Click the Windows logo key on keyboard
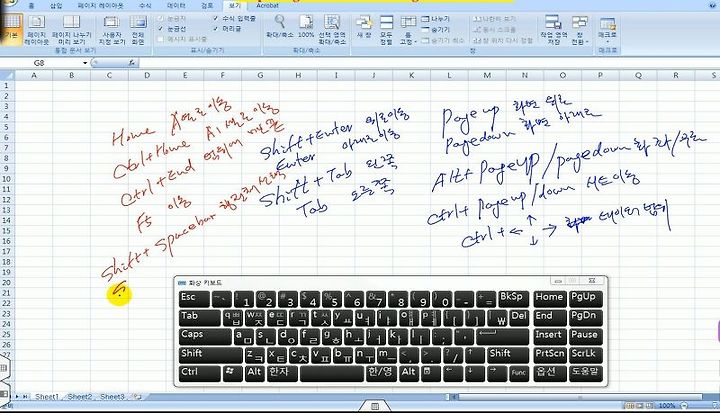The height and width of the screenshot is (413, 720). (x=232, y=373)
